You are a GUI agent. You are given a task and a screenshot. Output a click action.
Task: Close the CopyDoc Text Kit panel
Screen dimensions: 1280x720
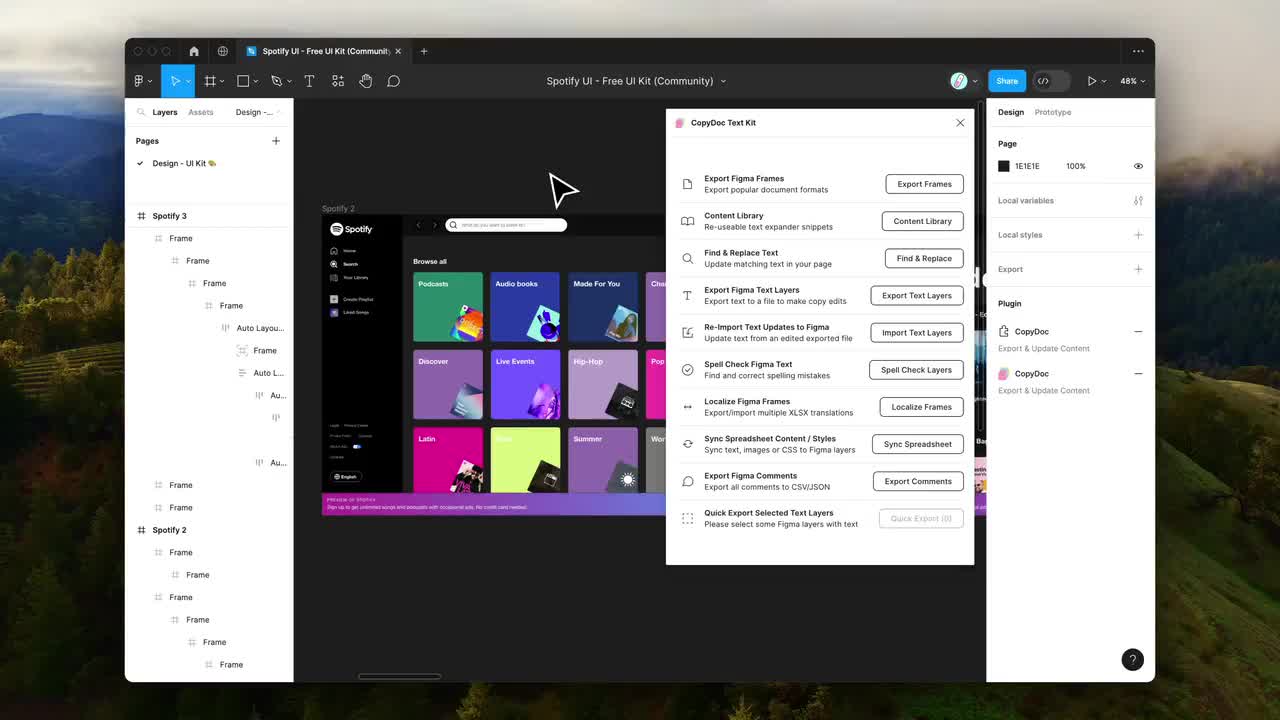[x=960, y=123]
